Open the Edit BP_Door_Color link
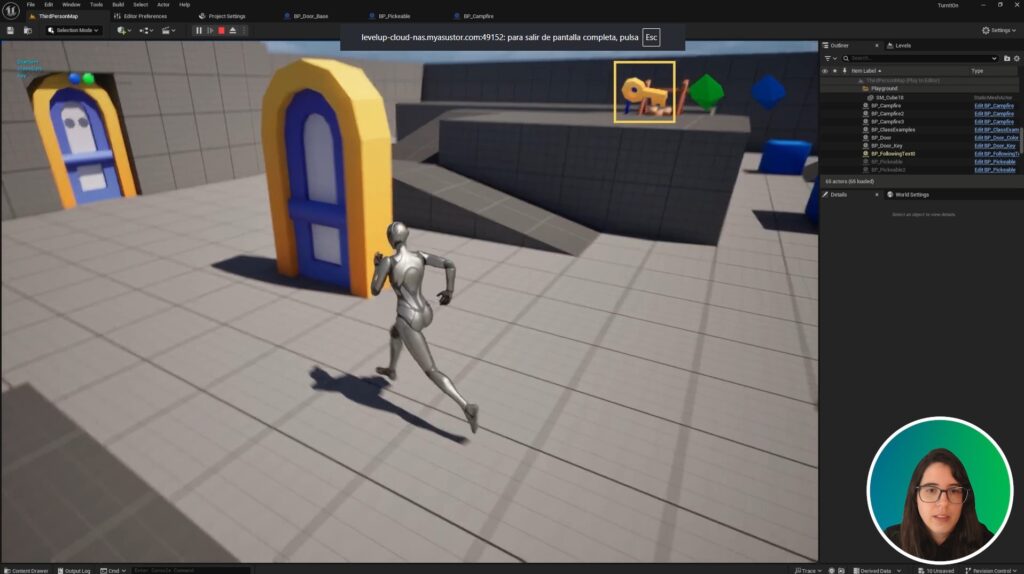This screenshot has width=1024, height=574. coord(996,138)
